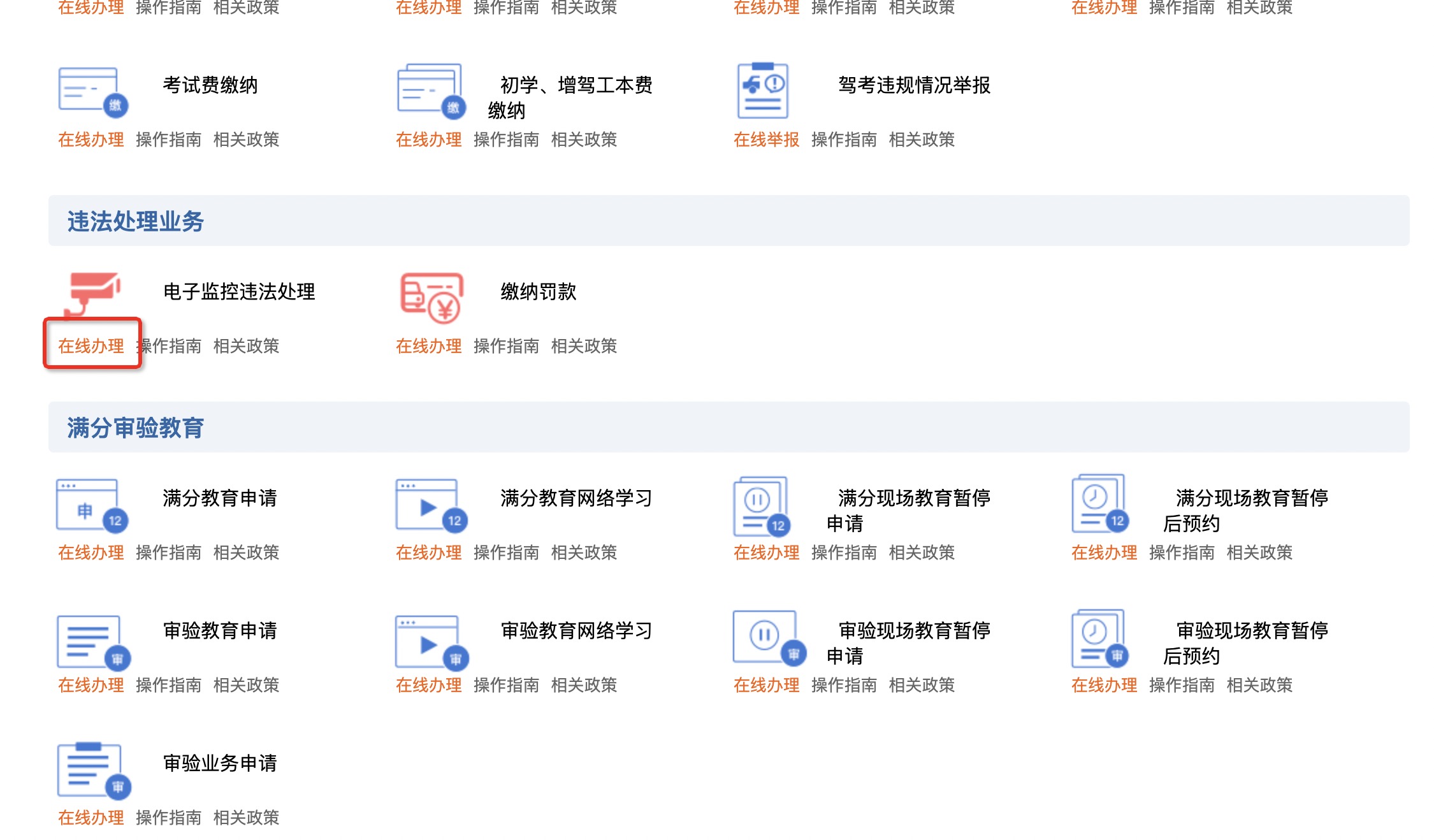Click 在线办理 under 电子监控违法处理
1434x840 pixels.
pos(91,346)
